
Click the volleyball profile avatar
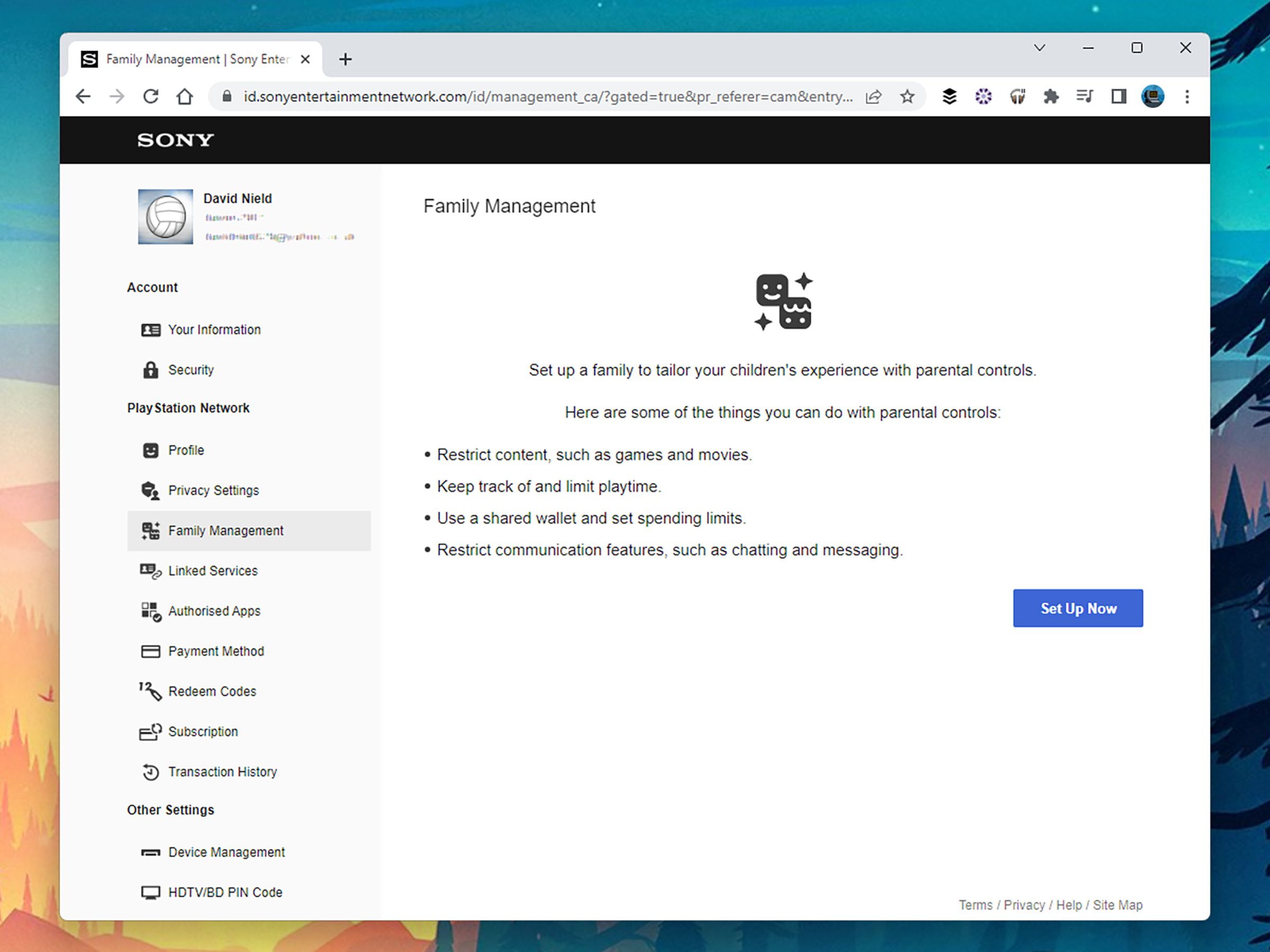(165, 217)
